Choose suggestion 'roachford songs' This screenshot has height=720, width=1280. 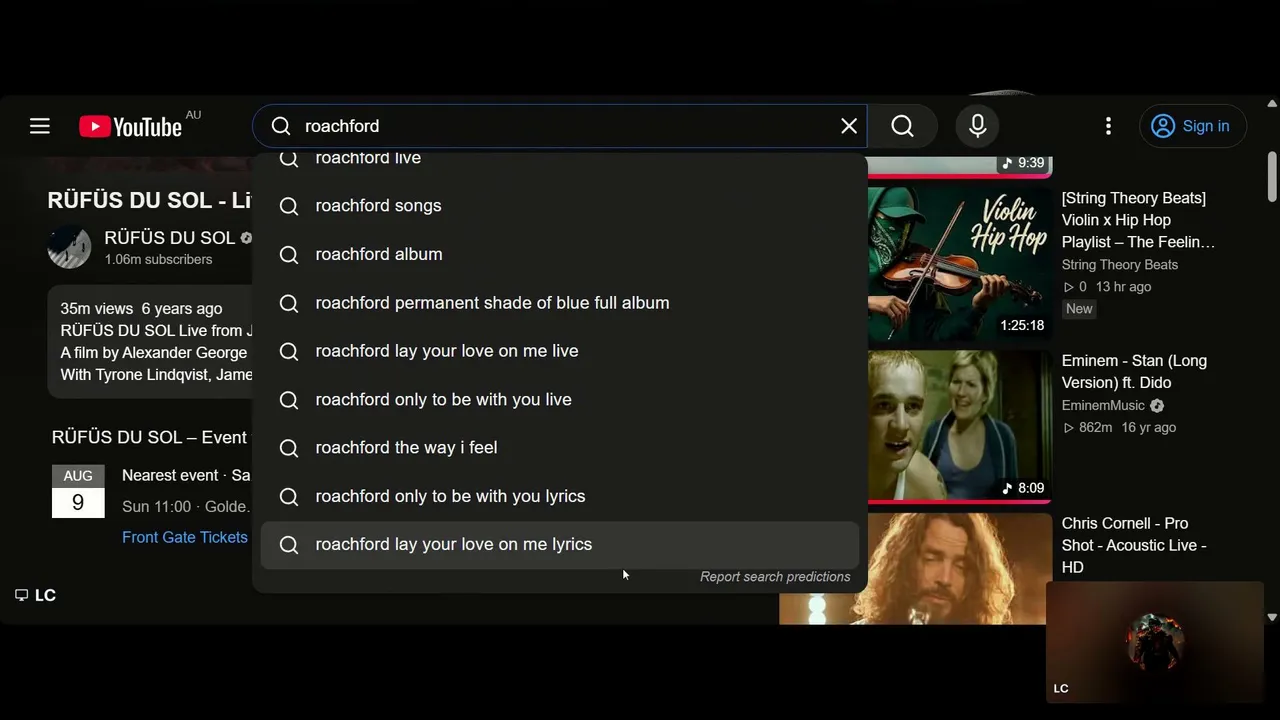coord(560,206)
